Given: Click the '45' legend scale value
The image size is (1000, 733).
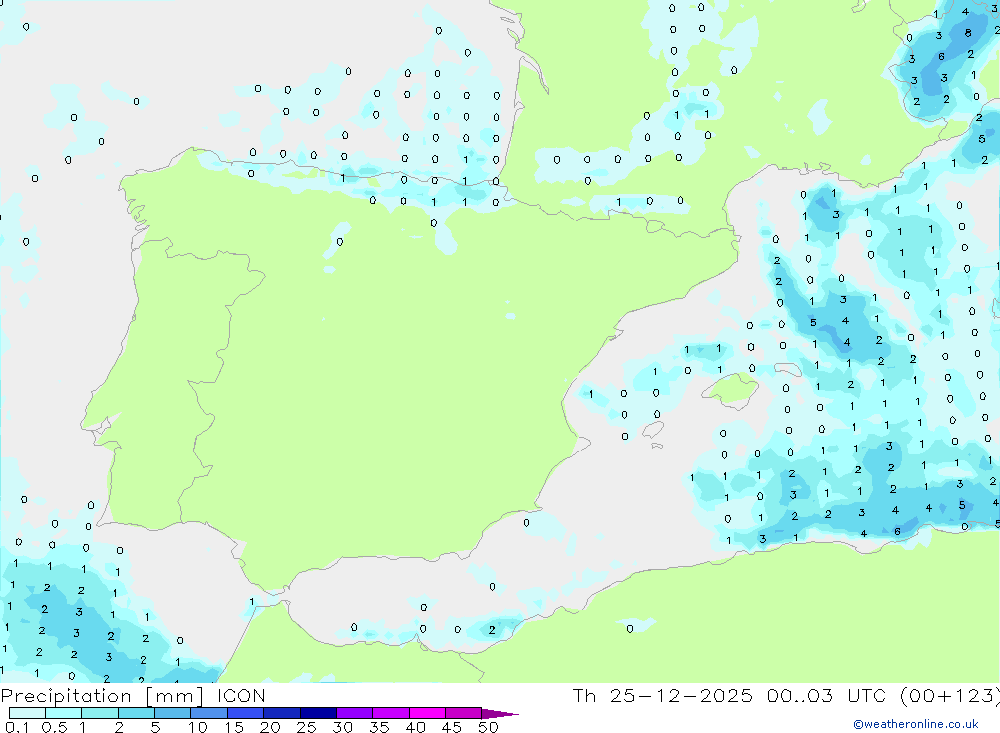Looking at the screenshot, I should pos(452,727).
